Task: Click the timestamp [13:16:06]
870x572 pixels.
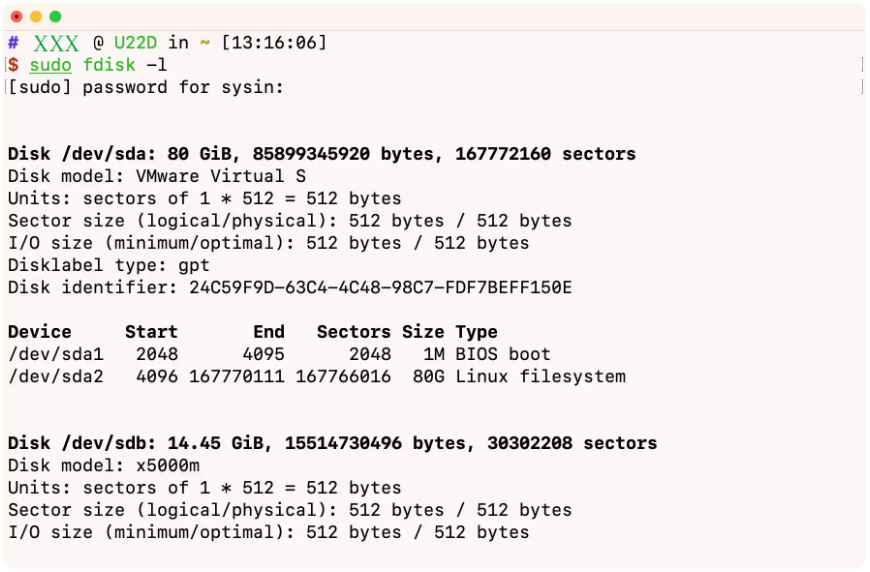Action: (x=274, y=42)
